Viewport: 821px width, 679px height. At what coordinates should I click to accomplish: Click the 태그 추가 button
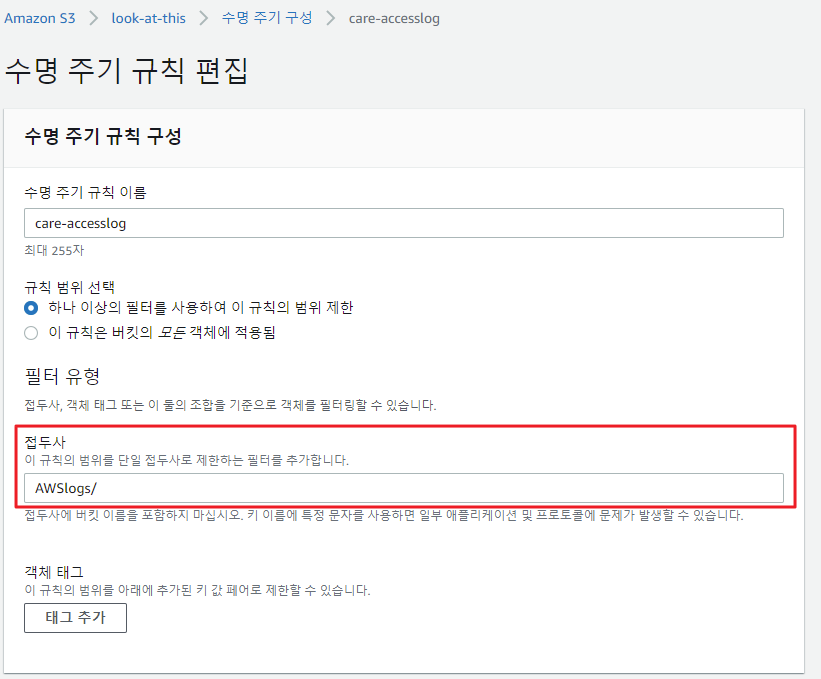(75, 618)
